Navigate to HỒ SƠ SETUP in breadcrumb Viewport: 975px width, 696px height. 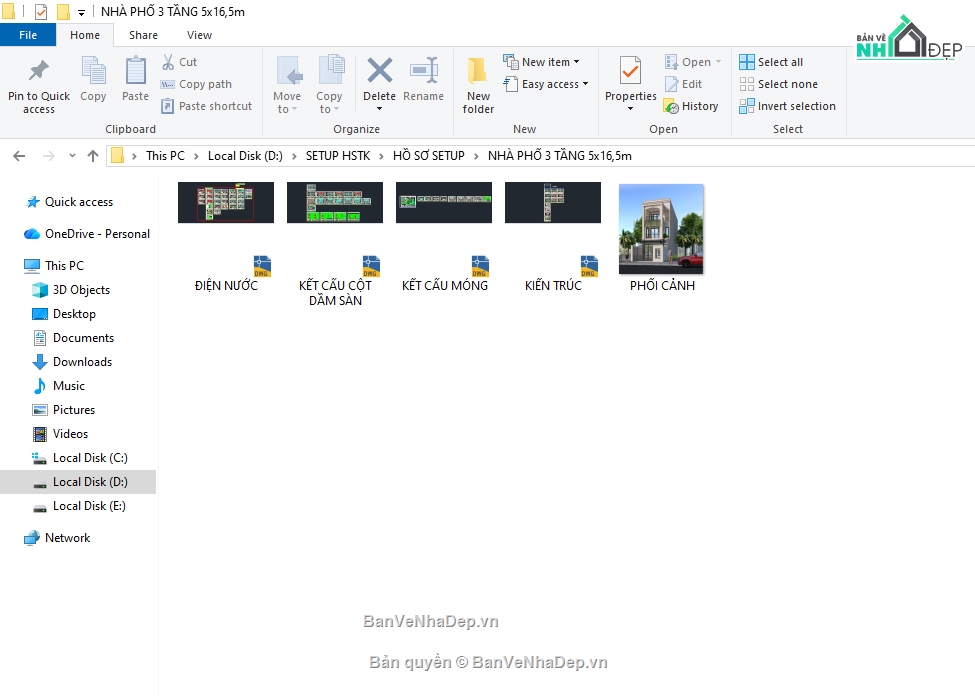click(x=428, y=156)
